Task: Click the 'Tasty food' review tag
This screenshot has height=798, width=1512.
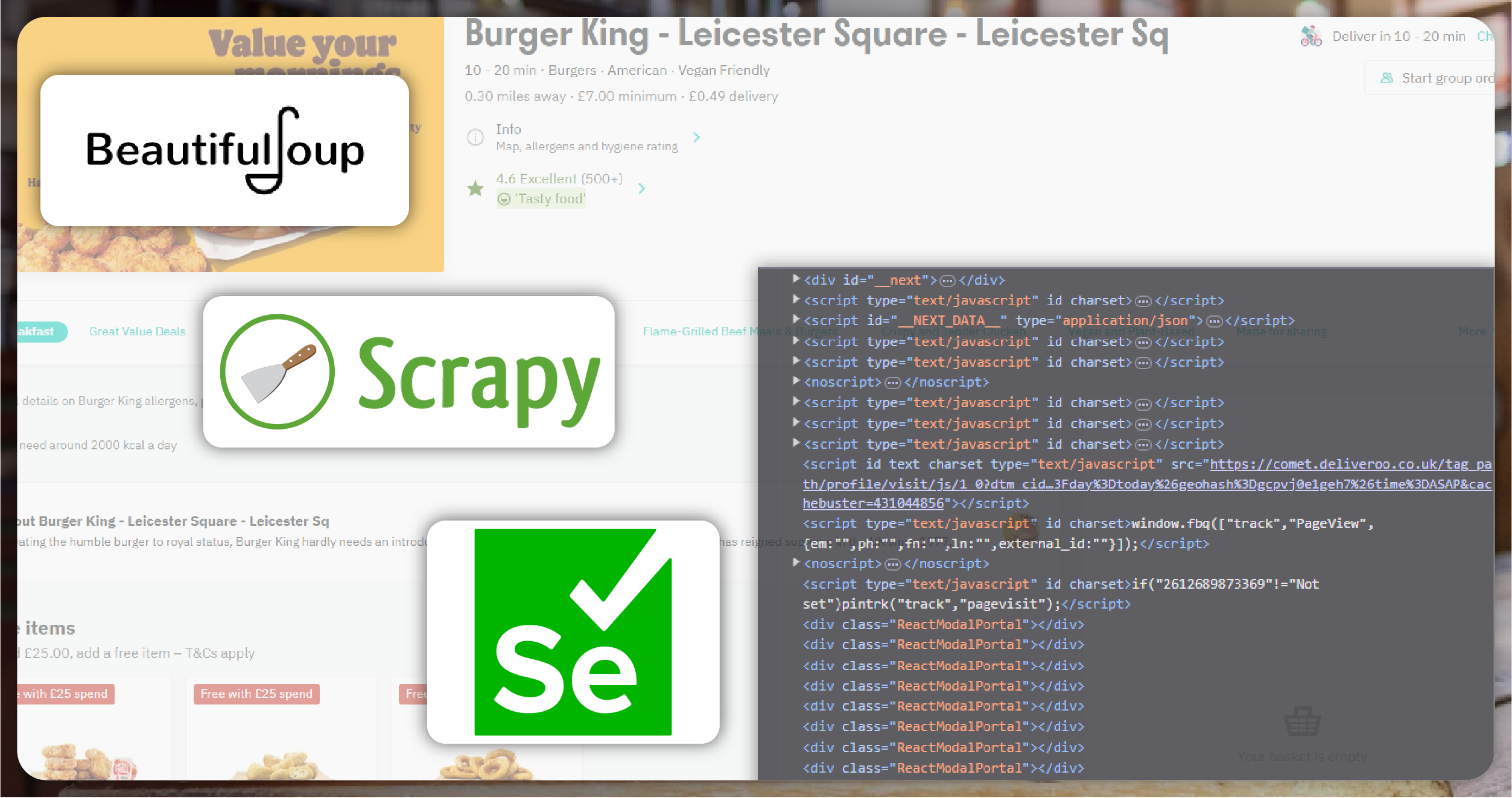Action: coord(542,199)
